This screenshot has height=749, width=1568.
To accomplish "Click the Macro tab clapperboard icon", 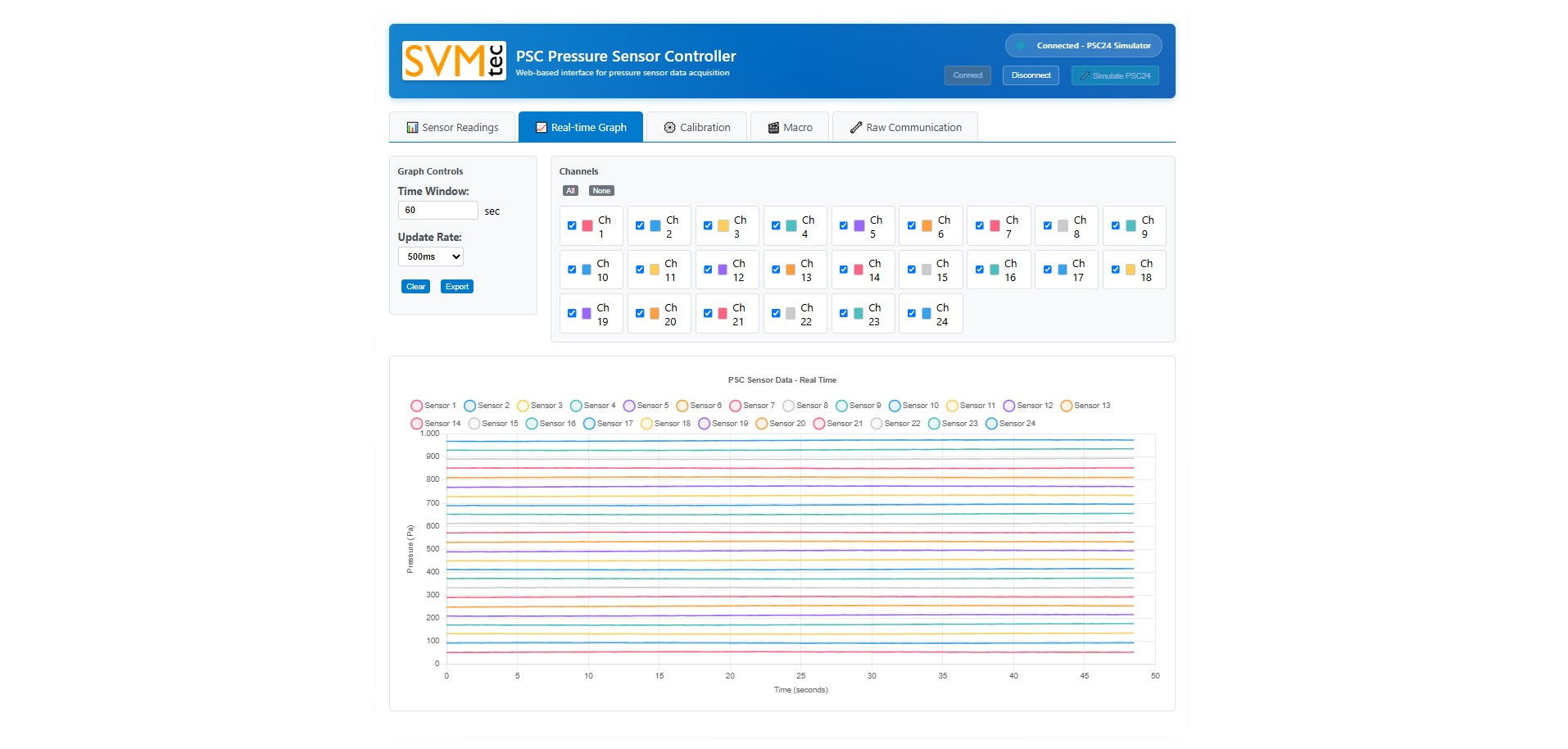I will click(773, 128).
